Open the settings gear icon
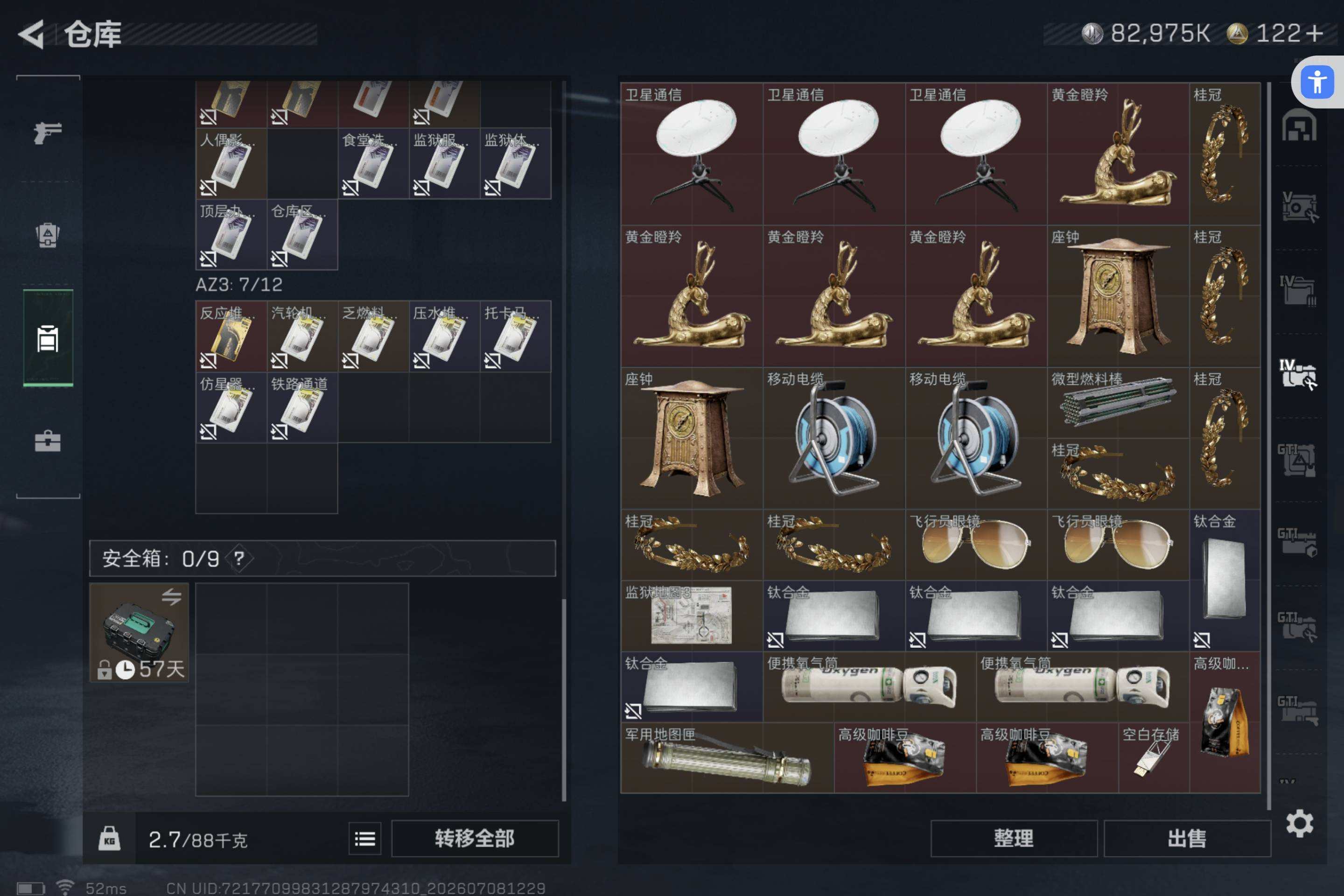 tap(1299, 823)
